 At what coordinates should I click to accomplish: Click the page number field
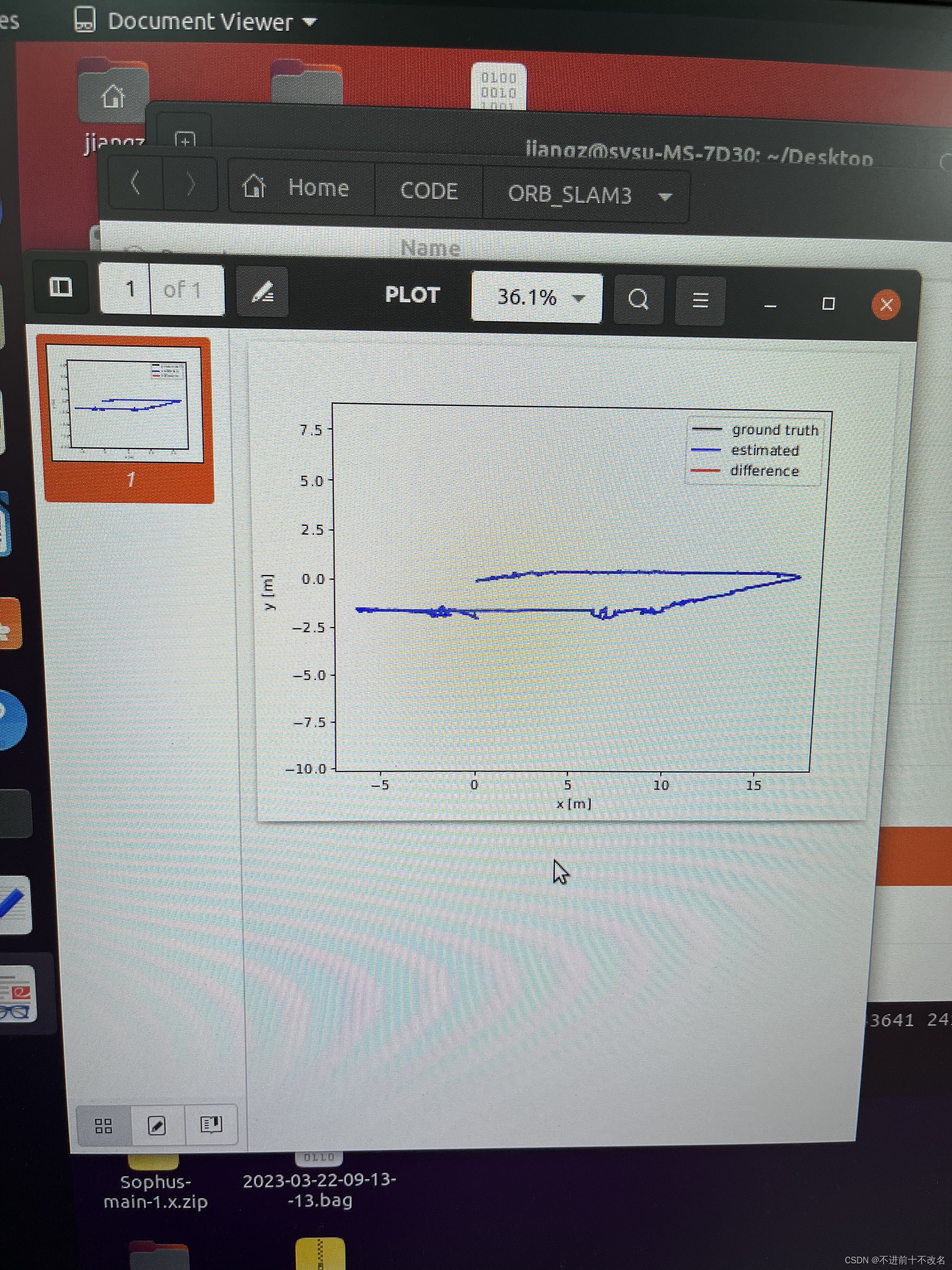130,289
